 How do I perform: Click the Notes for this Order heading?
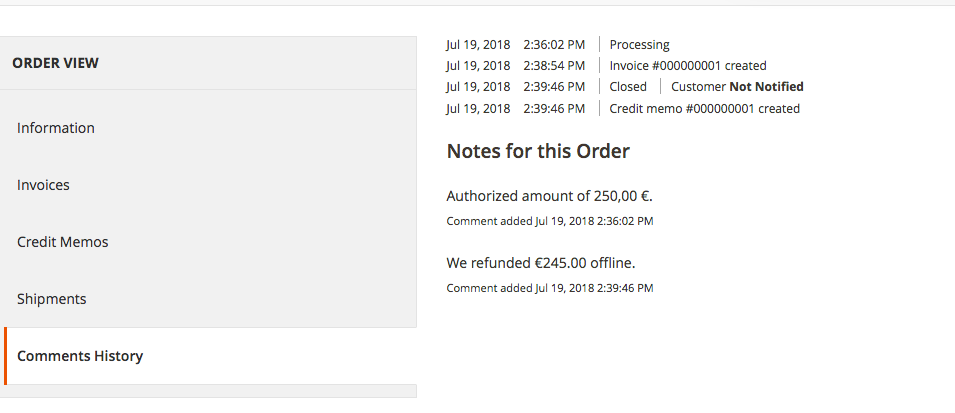click(538, 152)
